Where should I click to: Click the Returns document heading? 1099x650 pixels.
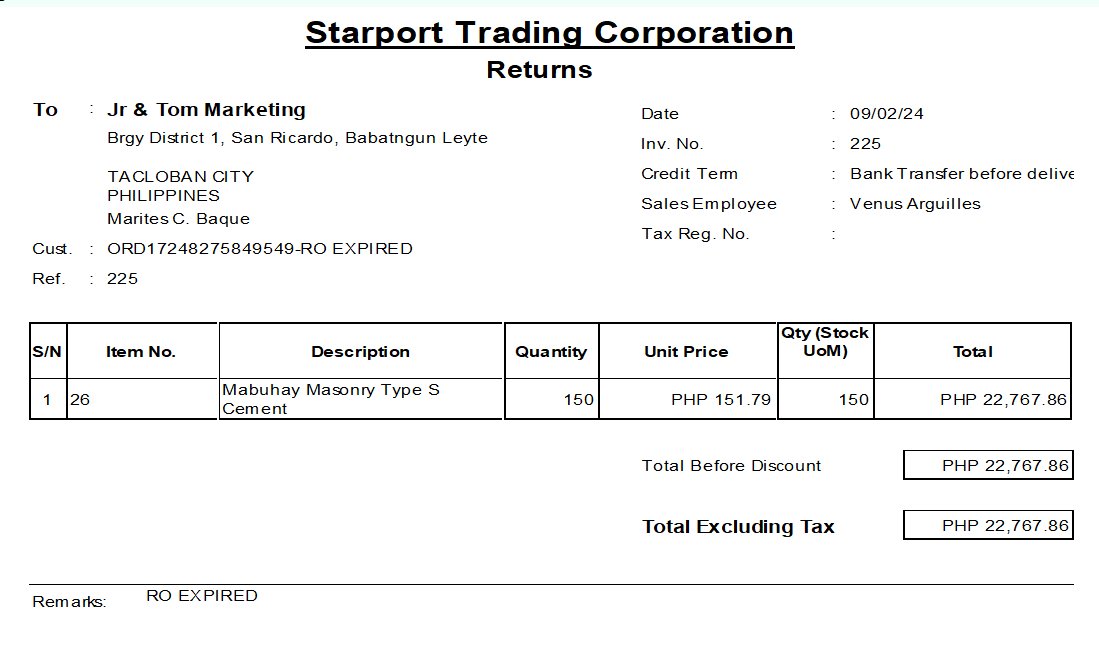click(539, 70)
